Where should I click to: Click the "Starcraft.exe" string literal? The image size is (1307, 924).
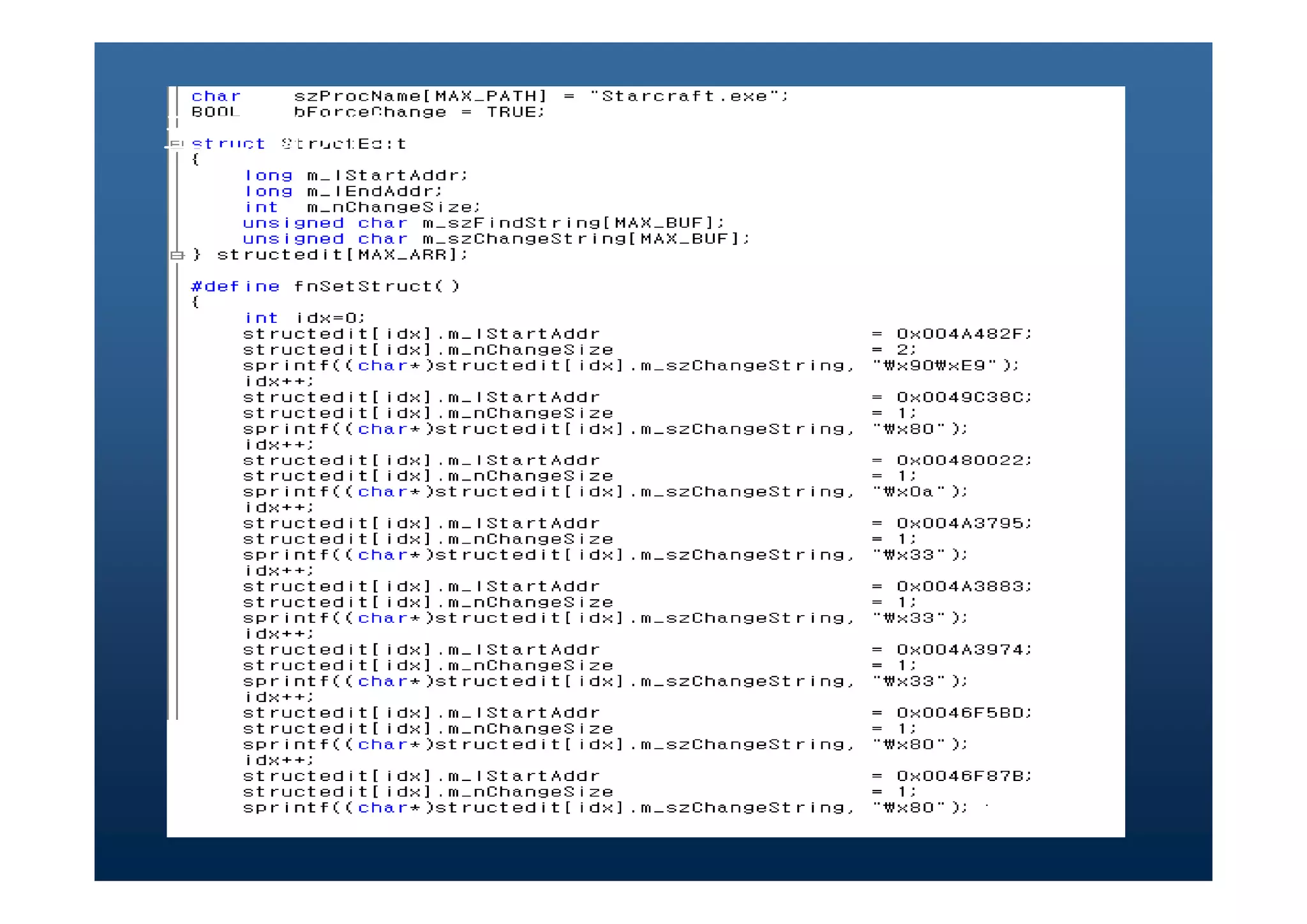point(687,96)
